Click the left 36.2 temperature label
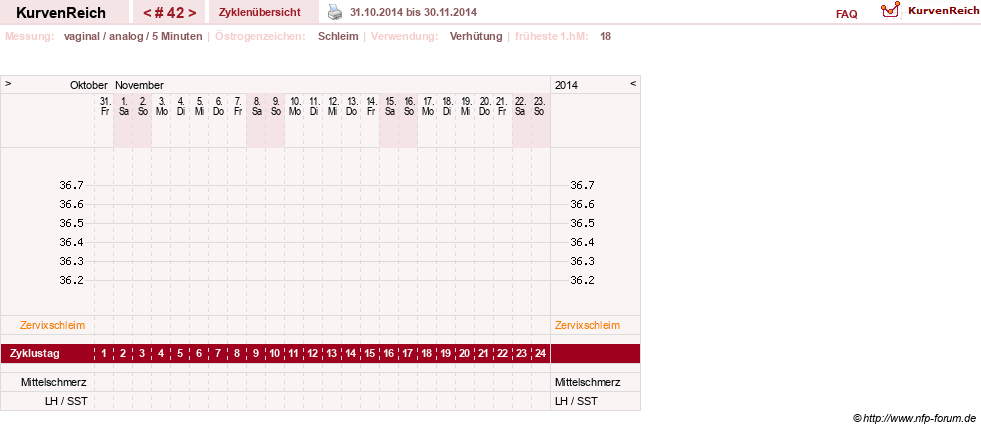This screenshot has height=430, width=981. tap(71, 280)
